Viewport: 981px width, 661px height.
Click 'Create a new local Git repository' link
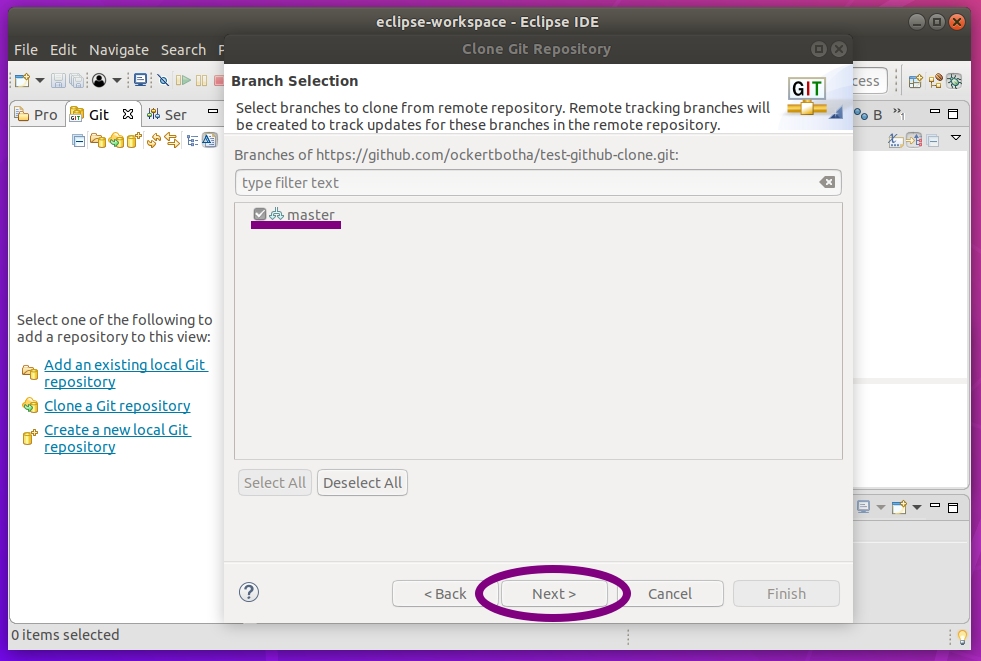coord(117,438)
